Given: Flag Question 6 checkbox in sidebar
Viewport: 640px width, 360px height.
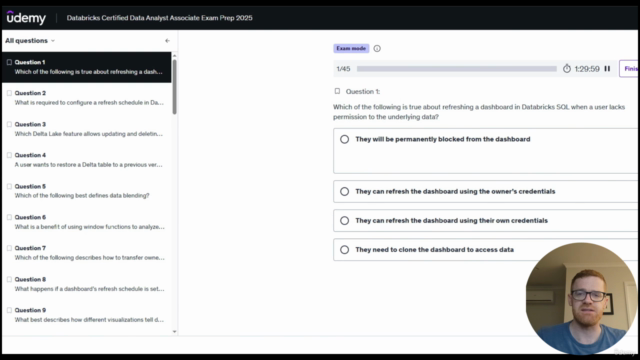Looking at the screenshot, I should pyautogui.click(x=9, y=217).
